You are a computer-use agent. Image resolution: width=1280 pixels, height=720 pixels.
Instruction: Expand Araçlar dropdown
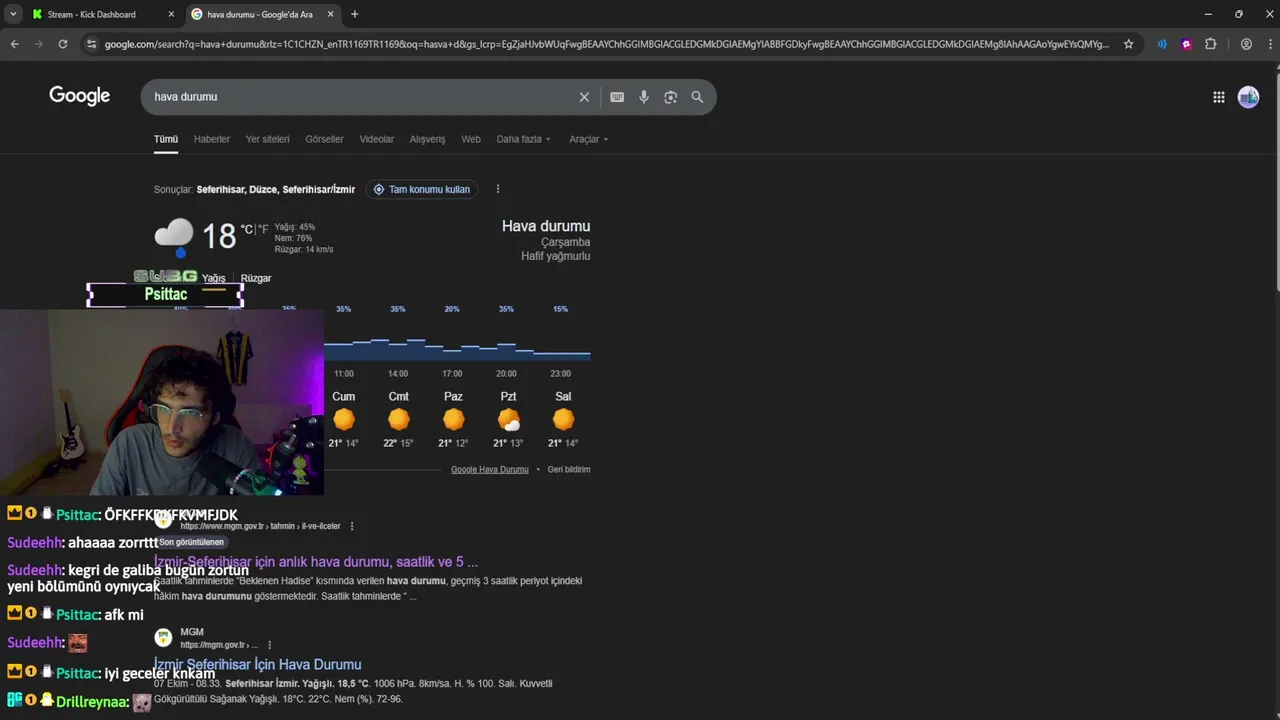[588, 139]
